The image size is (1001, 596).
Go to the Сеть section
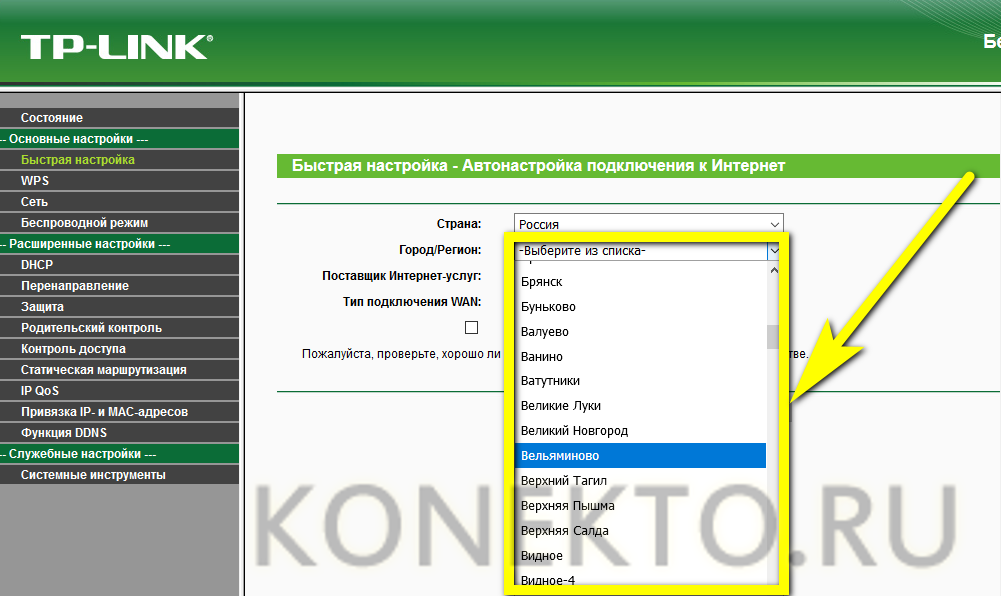click(119, 202)
